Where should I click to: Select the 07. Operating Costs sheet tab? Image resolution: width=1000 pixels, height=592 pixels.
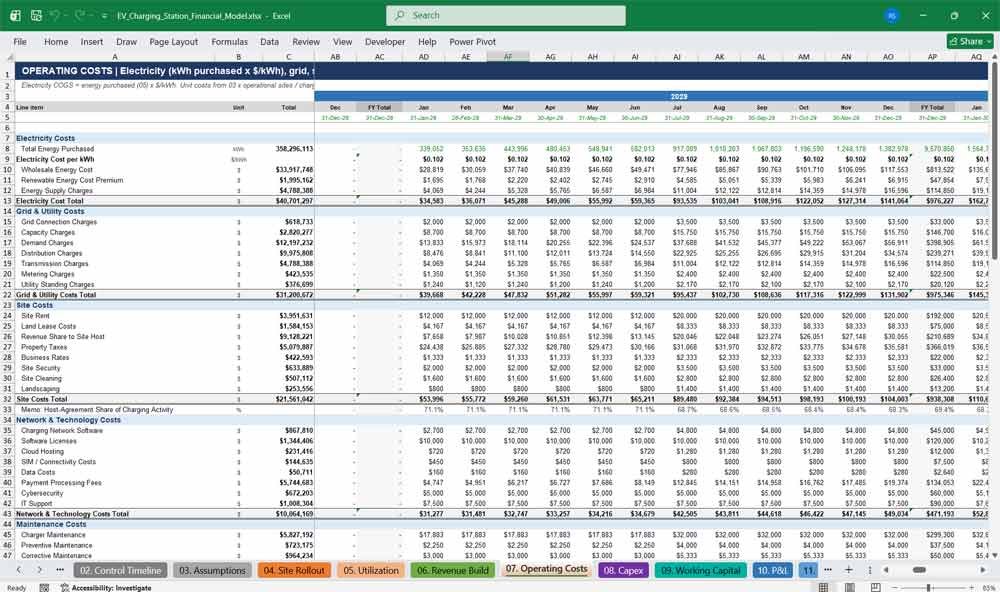point(547,569)
